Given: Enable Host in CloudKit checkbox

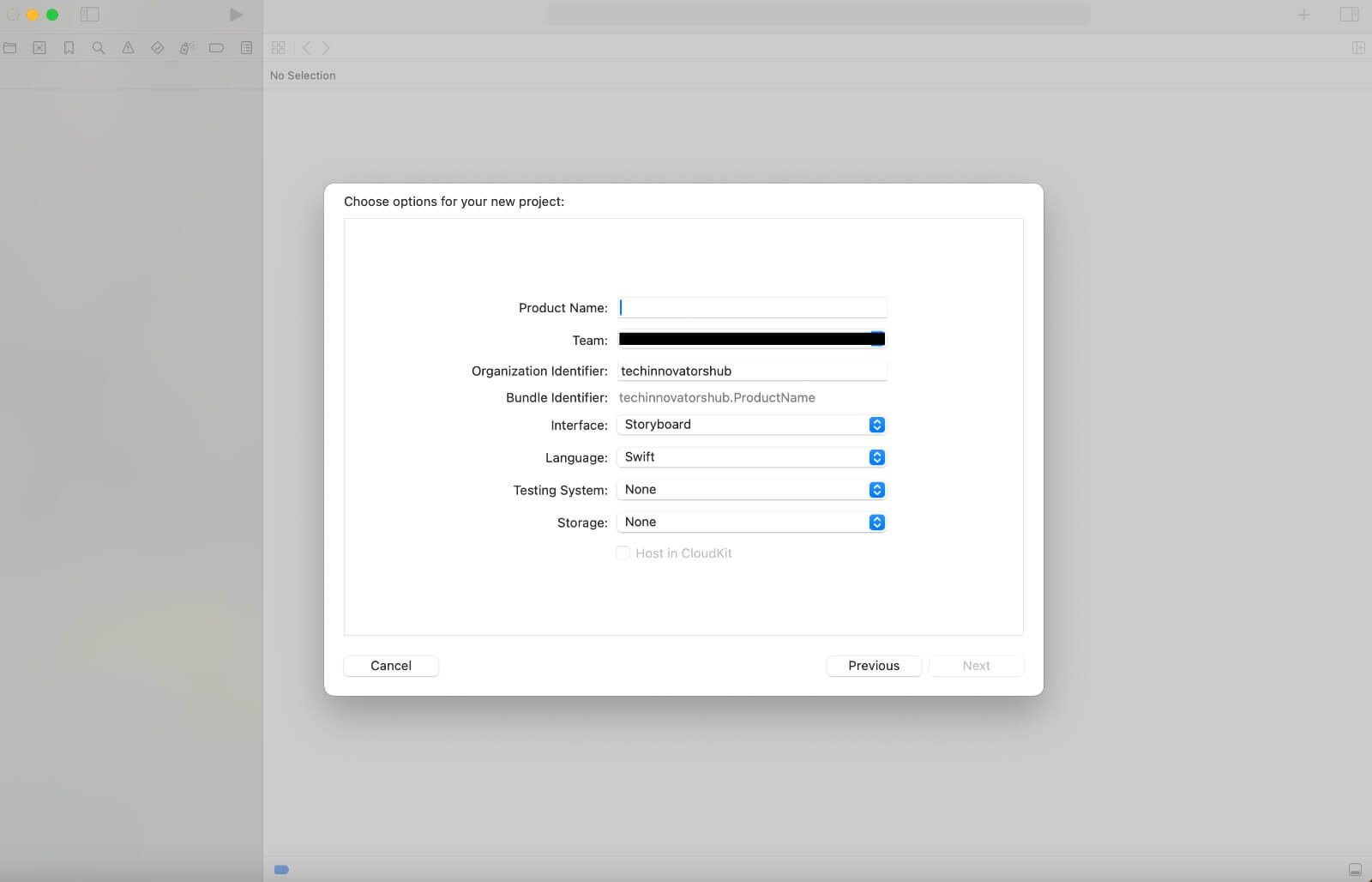Looking at the screenshot, I should (x=623, y=553).
